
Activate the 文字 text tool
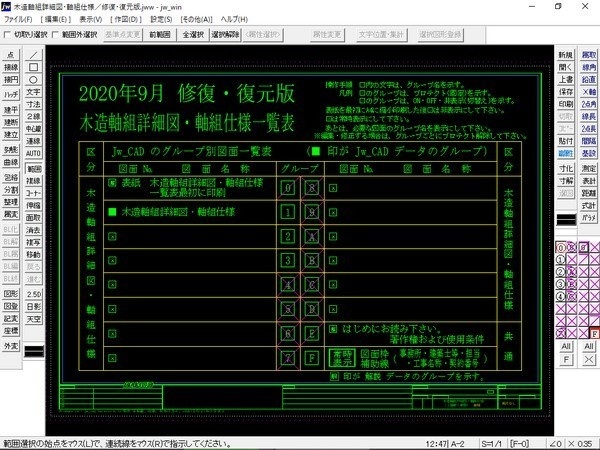tap(33, 92)
